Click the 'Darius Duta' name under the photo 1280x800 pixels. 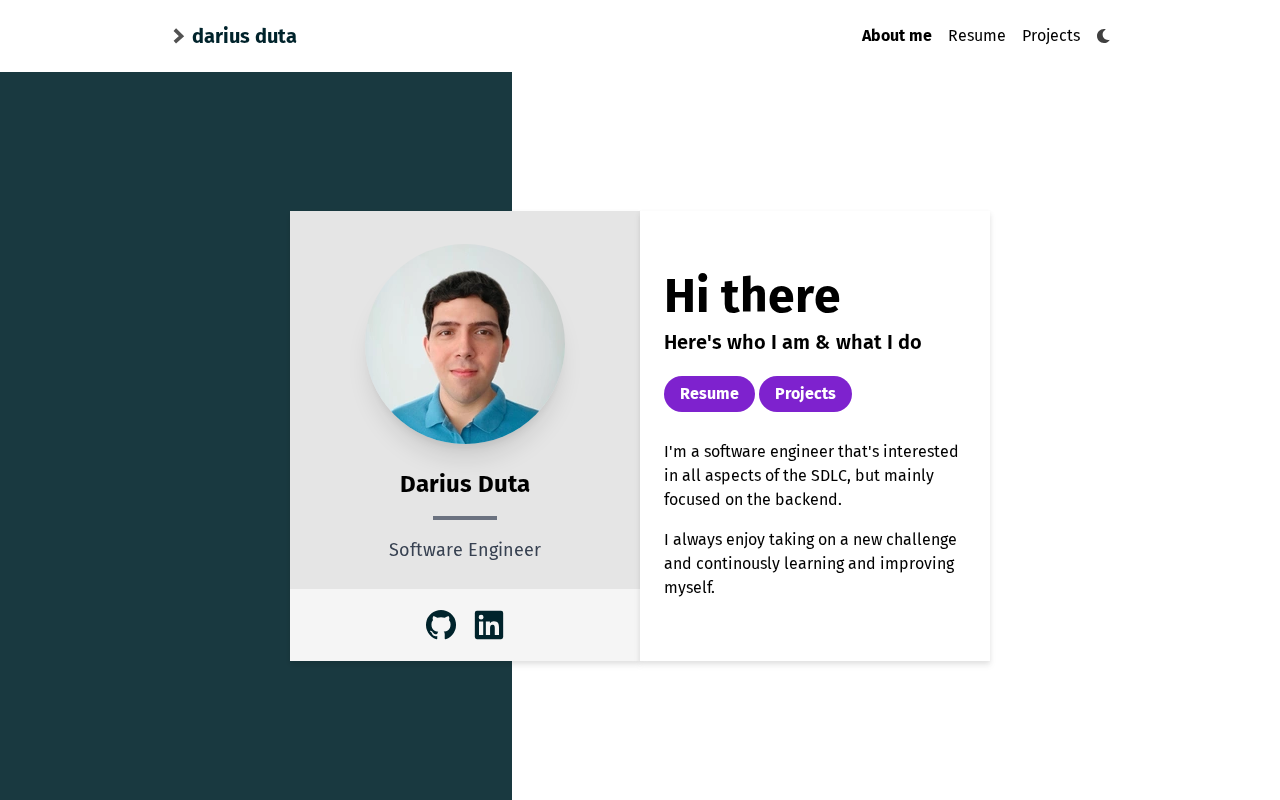(x=465, y=484)
